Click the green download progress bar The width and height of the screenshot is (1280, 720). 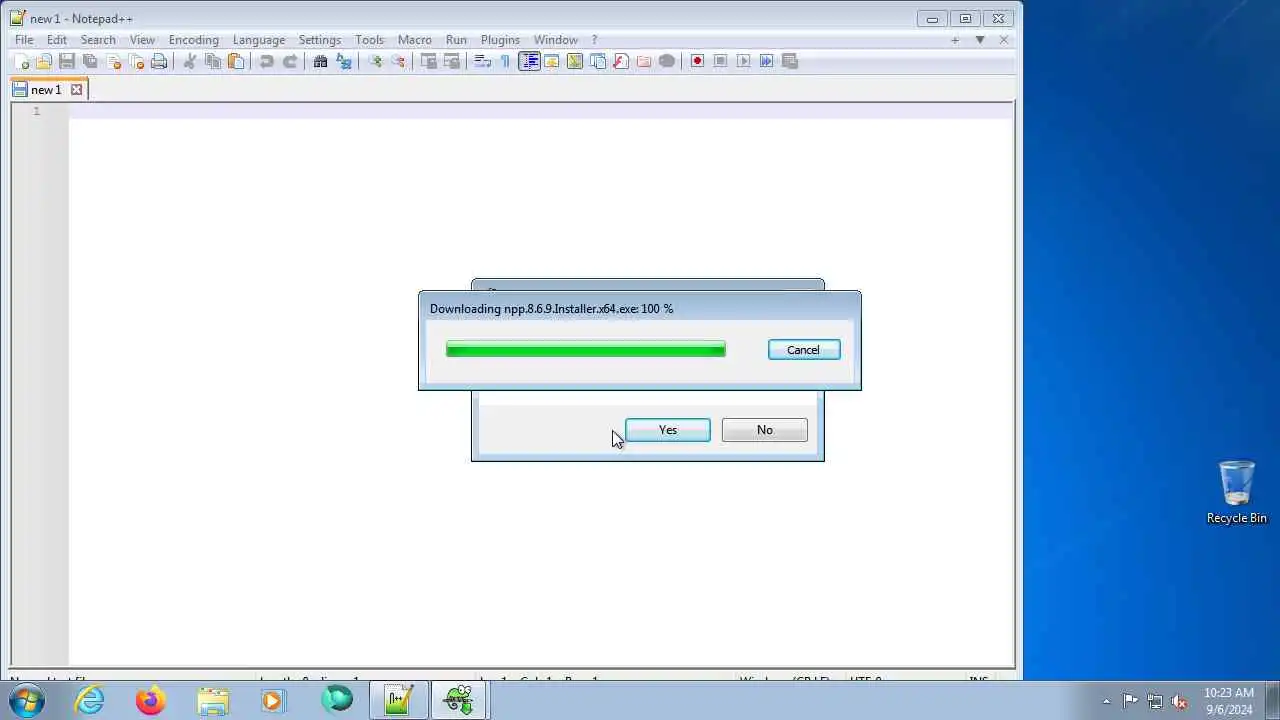586,349
